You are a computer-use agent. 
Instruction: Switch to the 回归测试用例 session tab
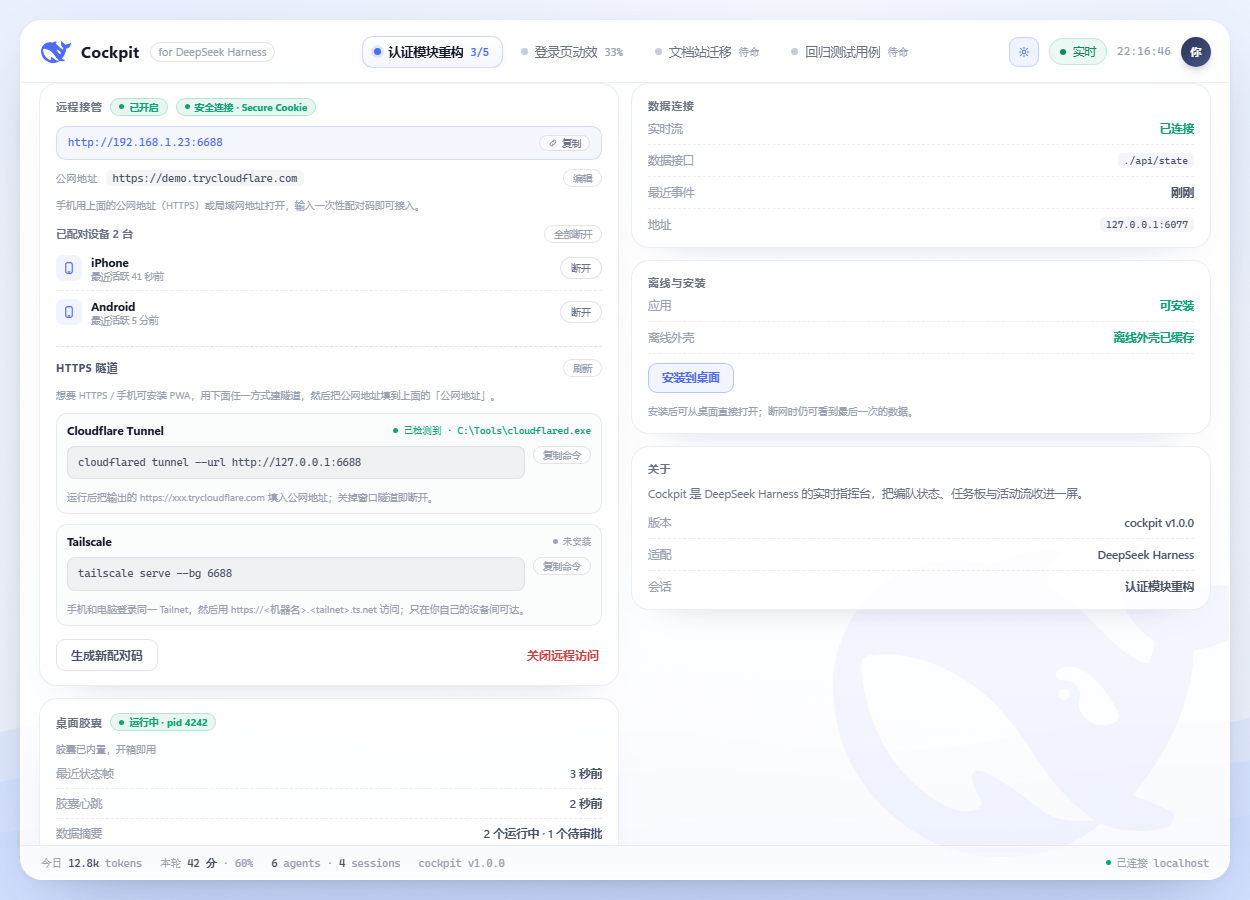[849, 52]
